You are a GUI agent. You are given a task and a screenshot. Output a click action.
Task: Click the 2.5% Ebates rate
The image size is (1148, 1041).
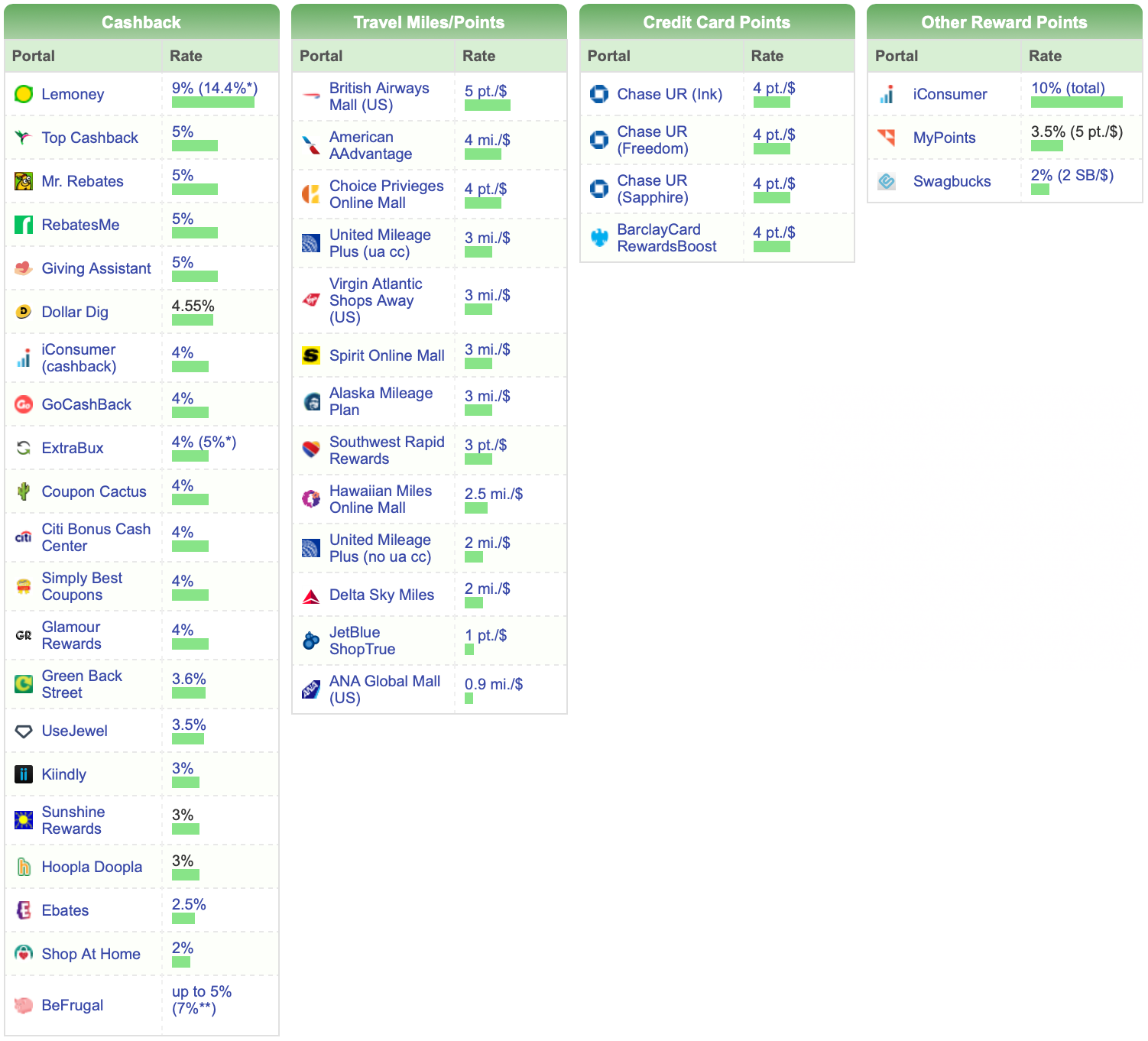click(x=189, y=904)
